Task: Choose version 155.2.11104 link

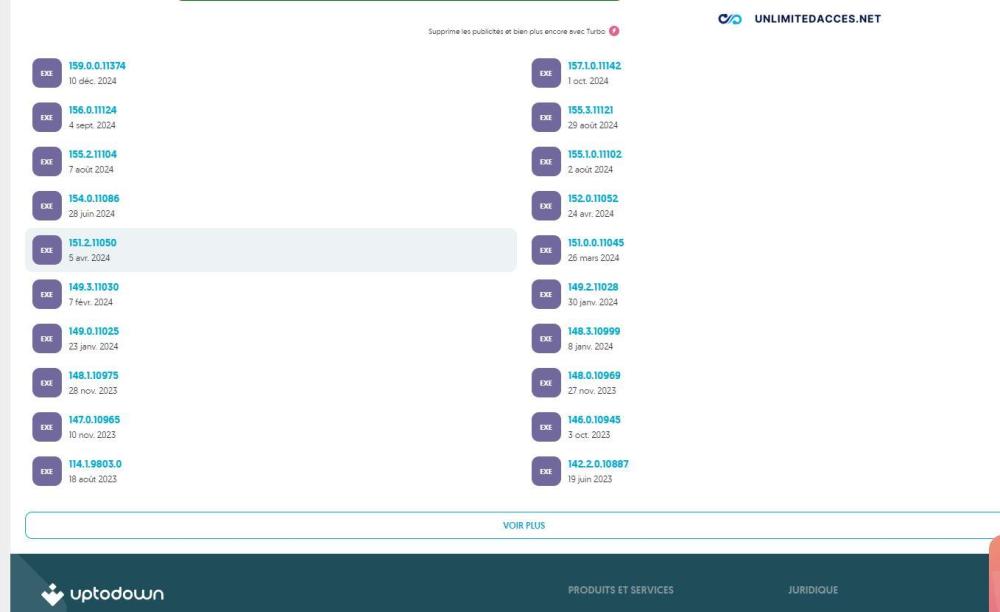Action: click(92, 154)
